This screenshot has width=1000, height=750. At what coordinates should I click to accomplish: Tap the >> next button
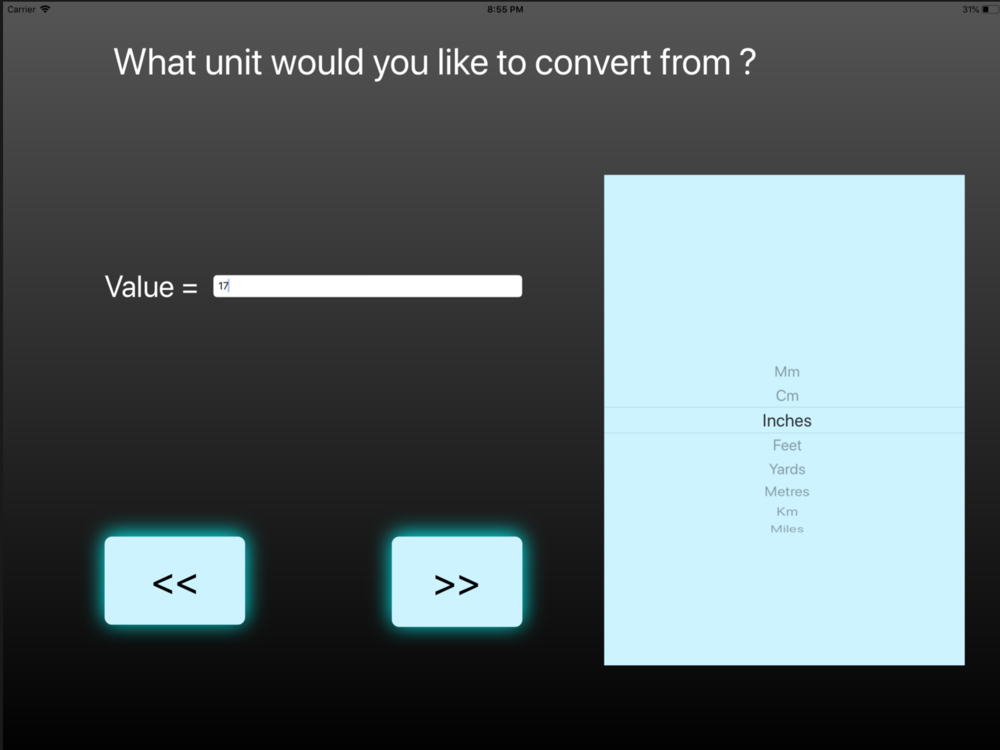coord(457,581)
